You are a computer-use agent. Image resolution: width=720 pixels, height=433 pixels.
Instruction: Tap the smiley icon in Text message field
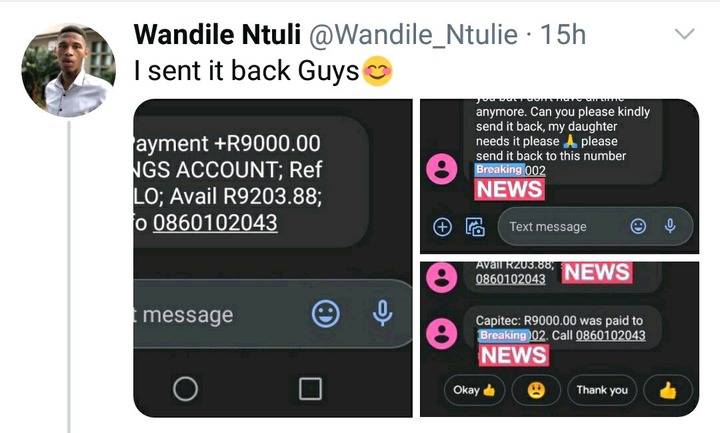pos(638,226)
